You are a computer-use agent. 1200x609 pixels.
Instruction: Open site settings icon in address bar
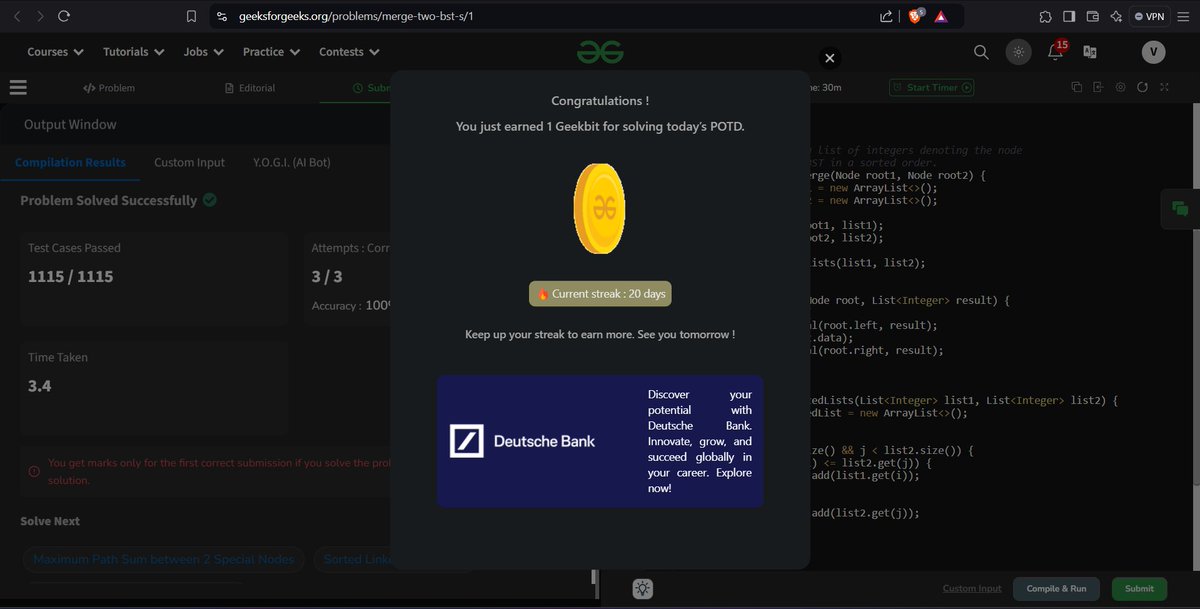tap(222, 16)
